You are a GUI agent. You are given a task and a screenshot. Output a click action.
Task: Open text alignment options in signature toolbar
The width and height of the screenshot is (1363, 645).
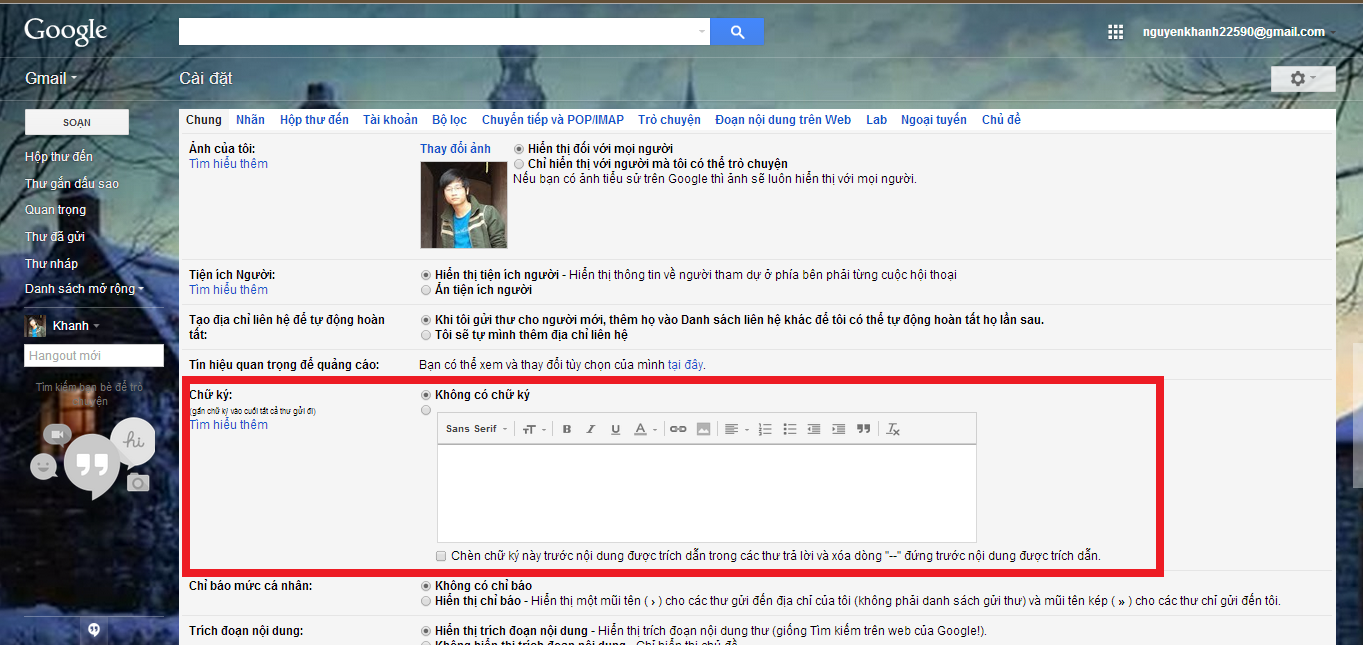click(x=736, y=429)
